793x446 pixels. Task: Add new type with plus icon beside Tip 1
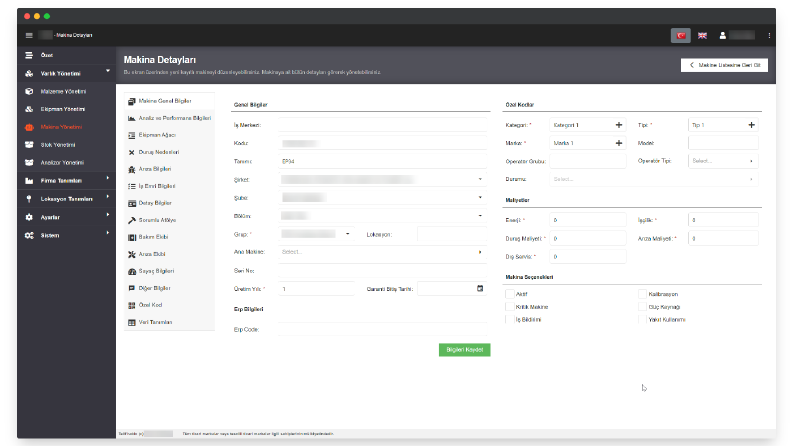752,125
